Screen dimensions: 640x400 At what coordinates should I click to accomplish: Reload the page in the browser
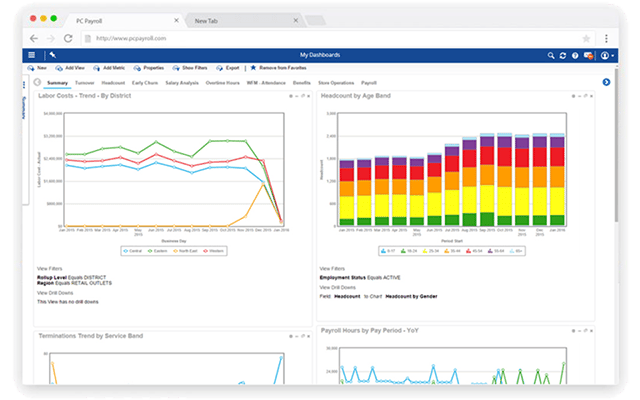[x=68, y=38]
